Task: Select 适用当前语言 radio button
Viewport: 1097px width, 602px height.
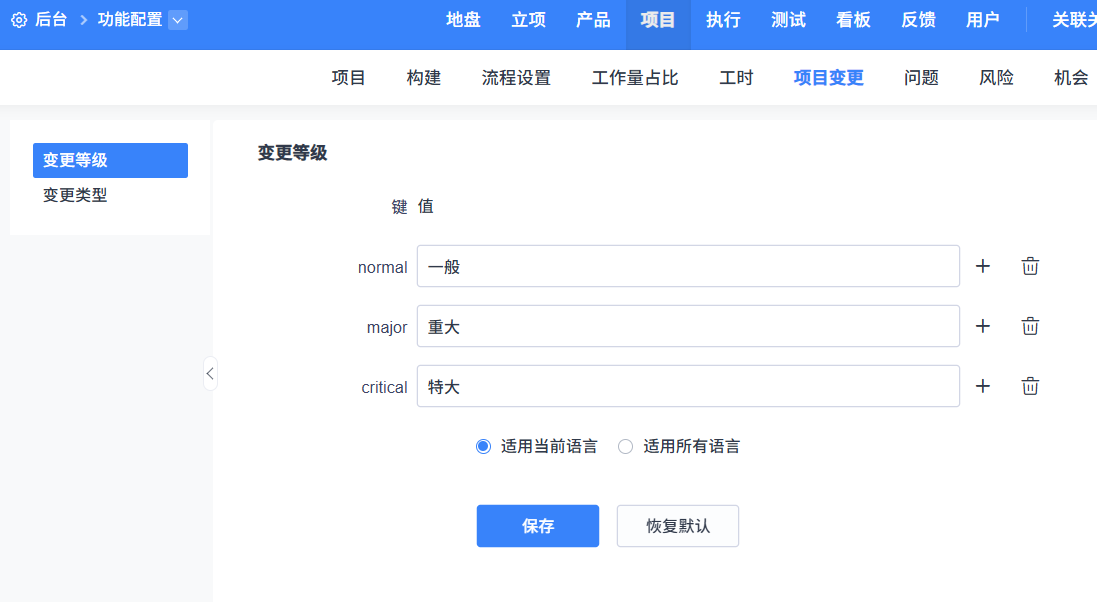Action: pyautogui.click(x=484, y=447)
